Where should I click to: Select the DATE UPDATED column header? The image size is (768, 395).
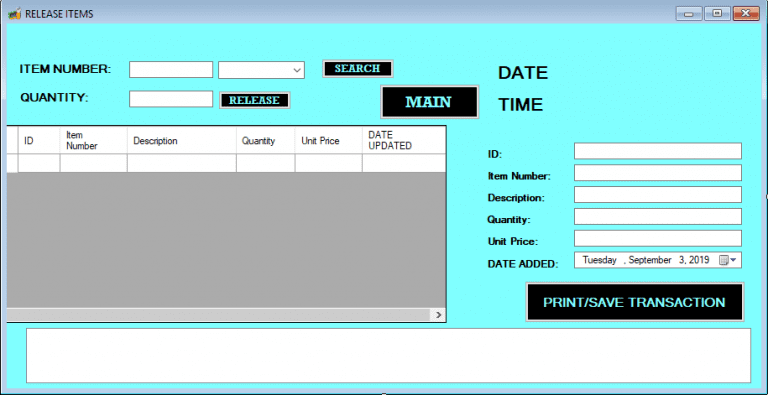click(x=404, y=141)
